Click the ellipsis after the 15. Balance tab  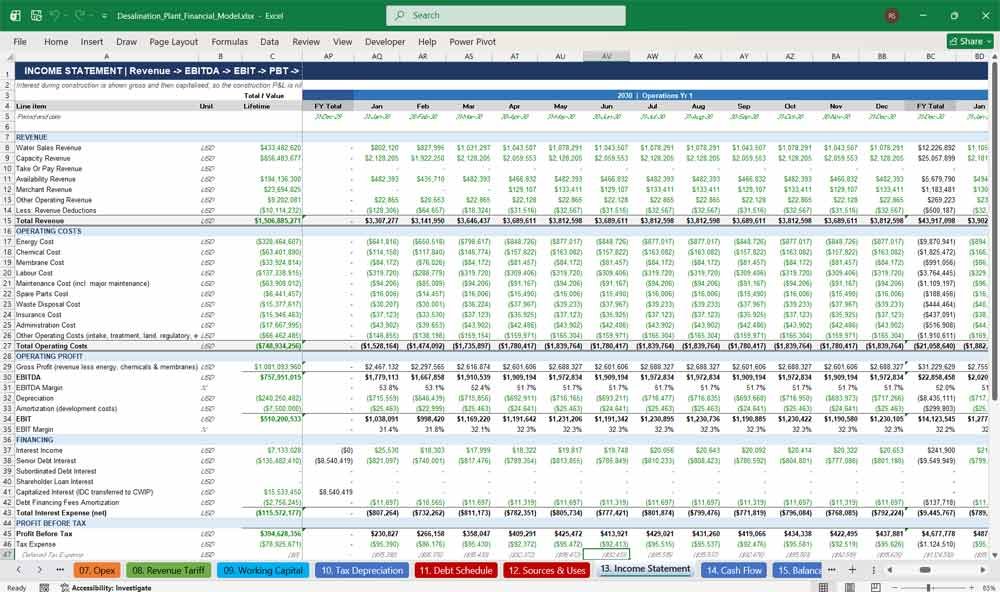pyautogui.click(x=832, y=570)
